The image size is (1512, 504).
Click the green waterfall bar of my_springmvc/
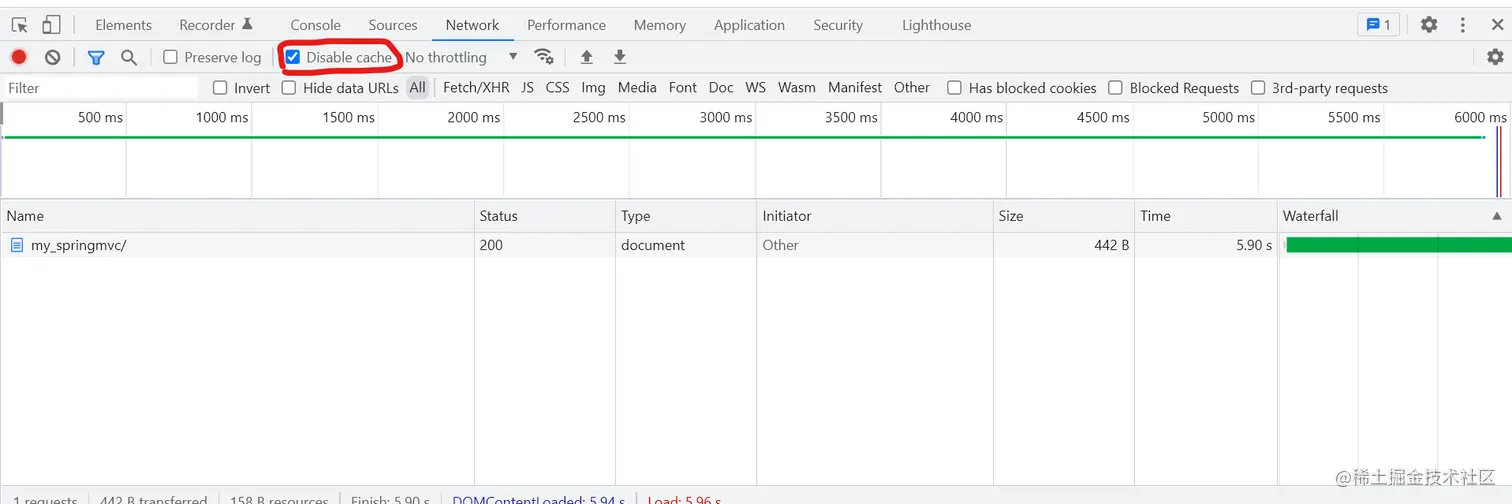click(1398, 245)
